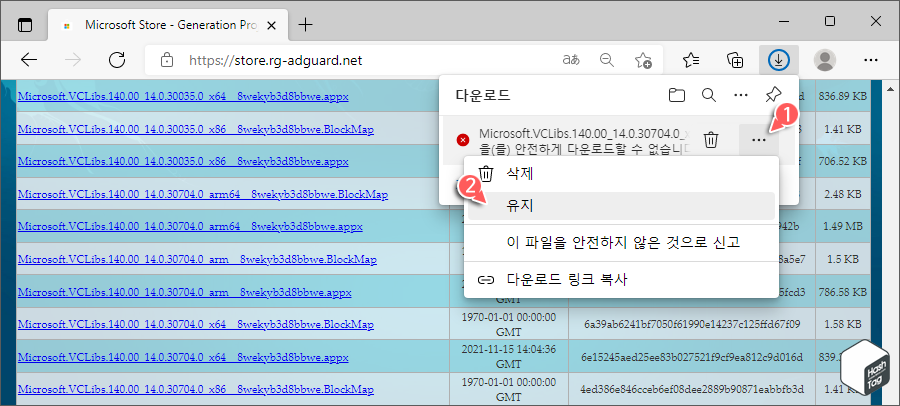Viewport: 900px width, 406px height.
Task: Open VCLibs 14.0.30704.0 arm64 appx link
Action: (190, 227)
